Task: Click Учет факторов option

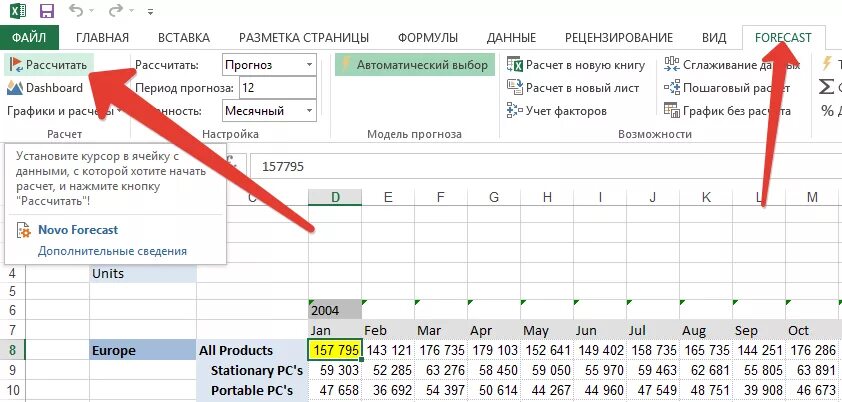Action: coord(557,111)
